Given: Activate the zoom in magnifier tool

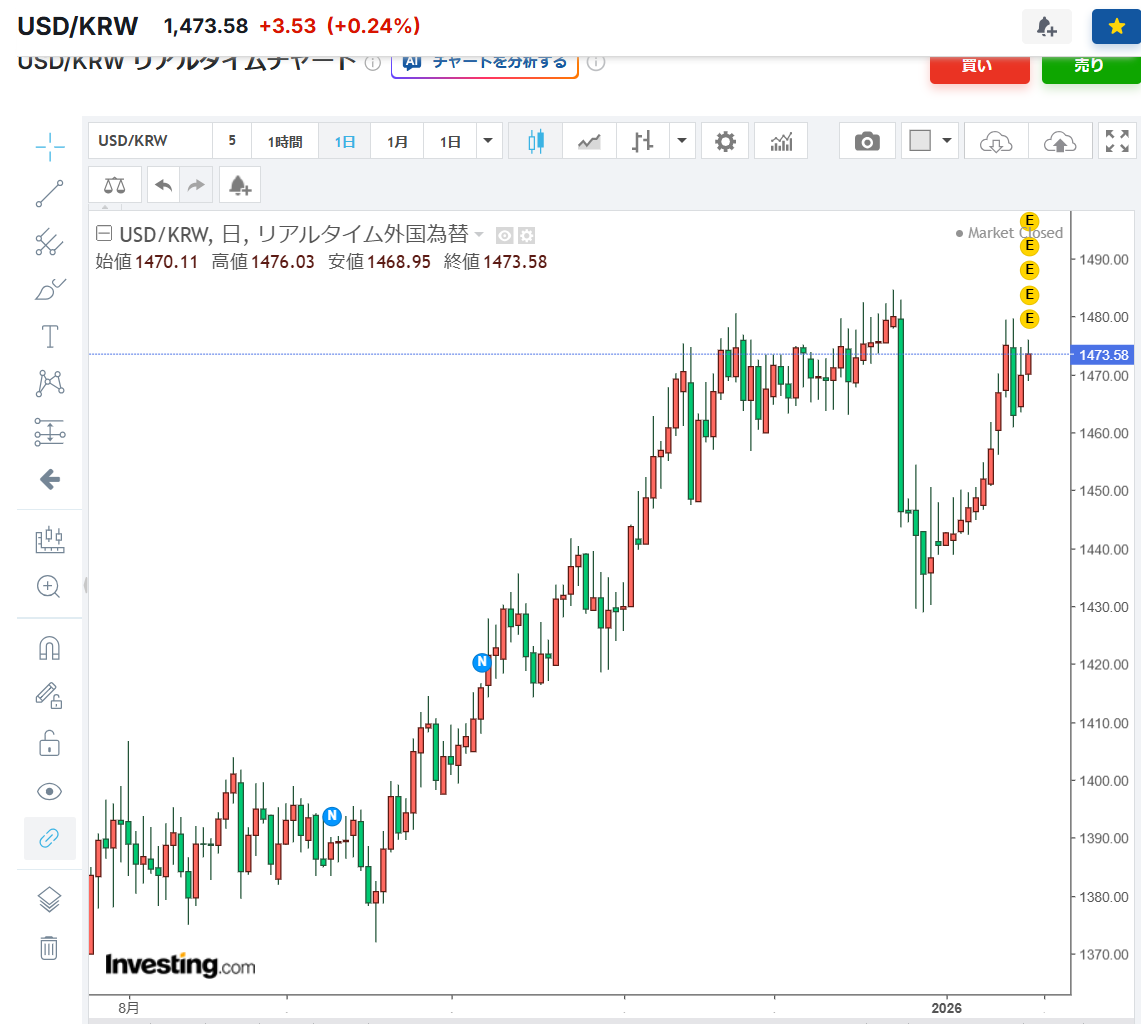Looking at the screenshot, I should click(49, 587).
